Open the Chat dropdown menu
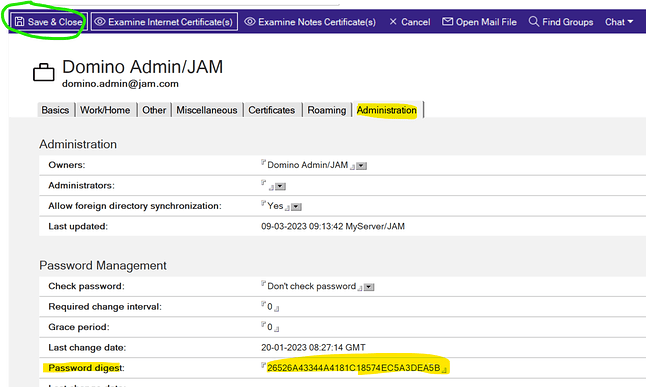The height and width of the screenshot is (387, 646). (619, 22)
